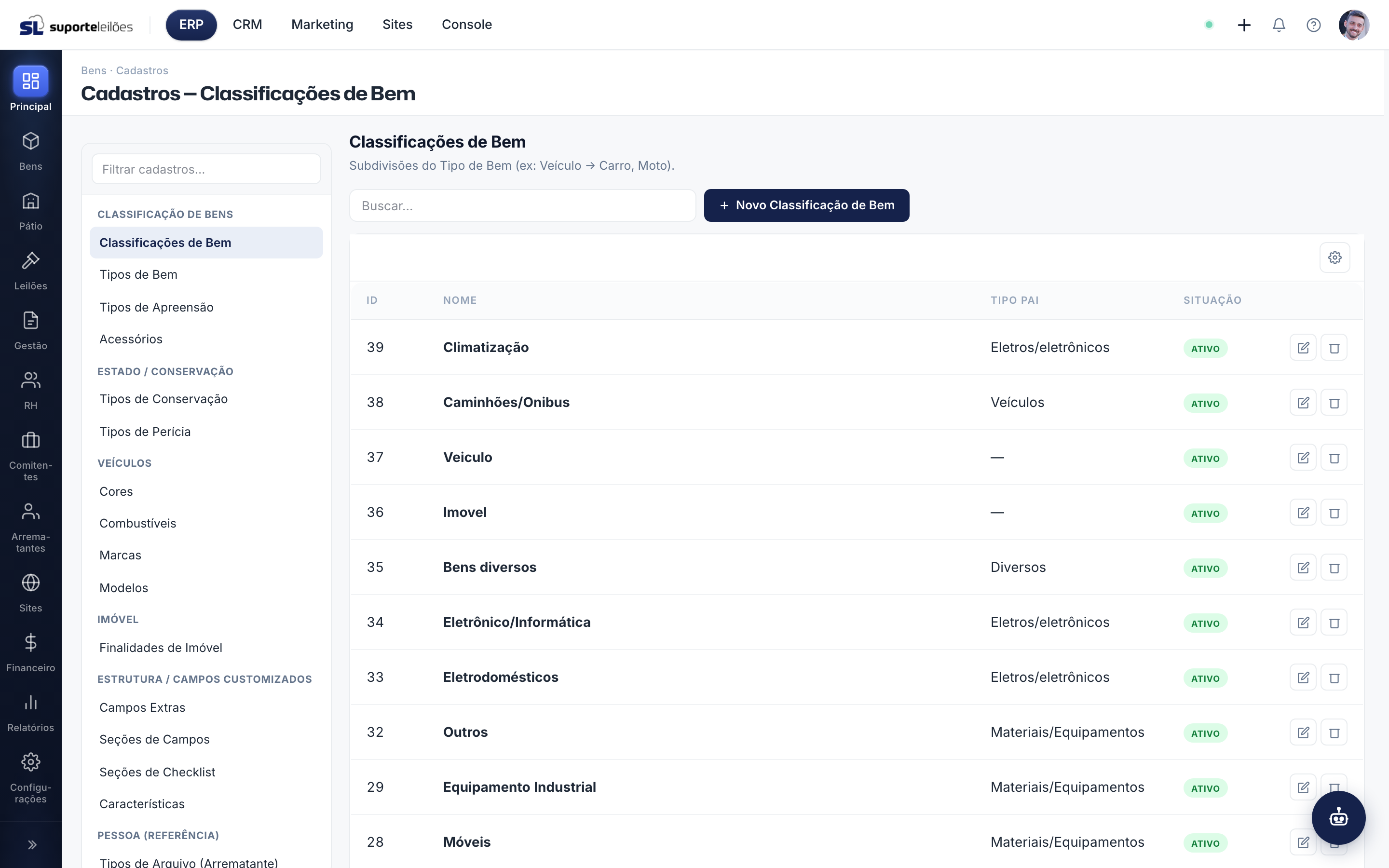Viewport: 1389px width, 868px height.
Task: Sort by the ID column header
Action: pos(372,300)
